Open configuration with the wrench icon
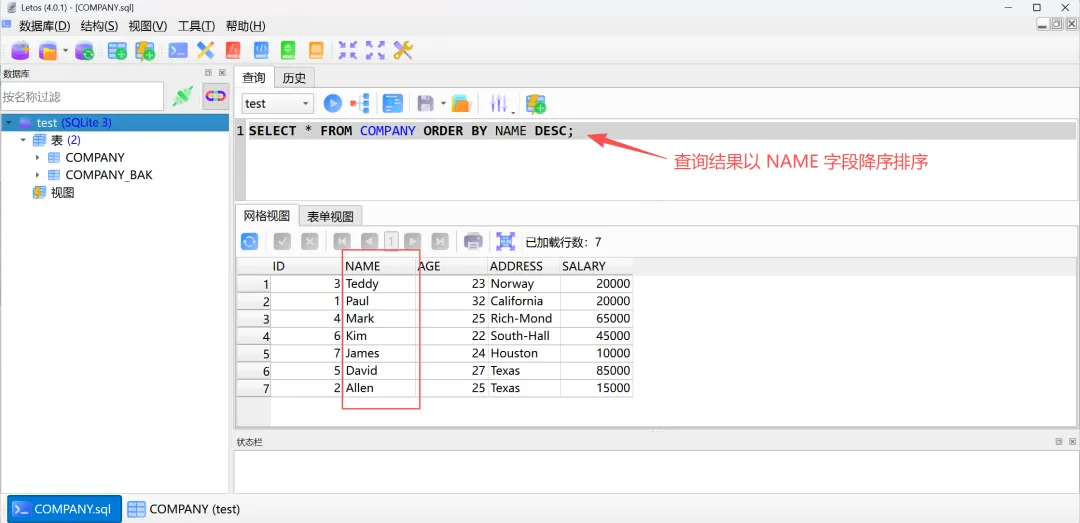The width and height of the screenshot is (1080, 523). coord(403,50)
